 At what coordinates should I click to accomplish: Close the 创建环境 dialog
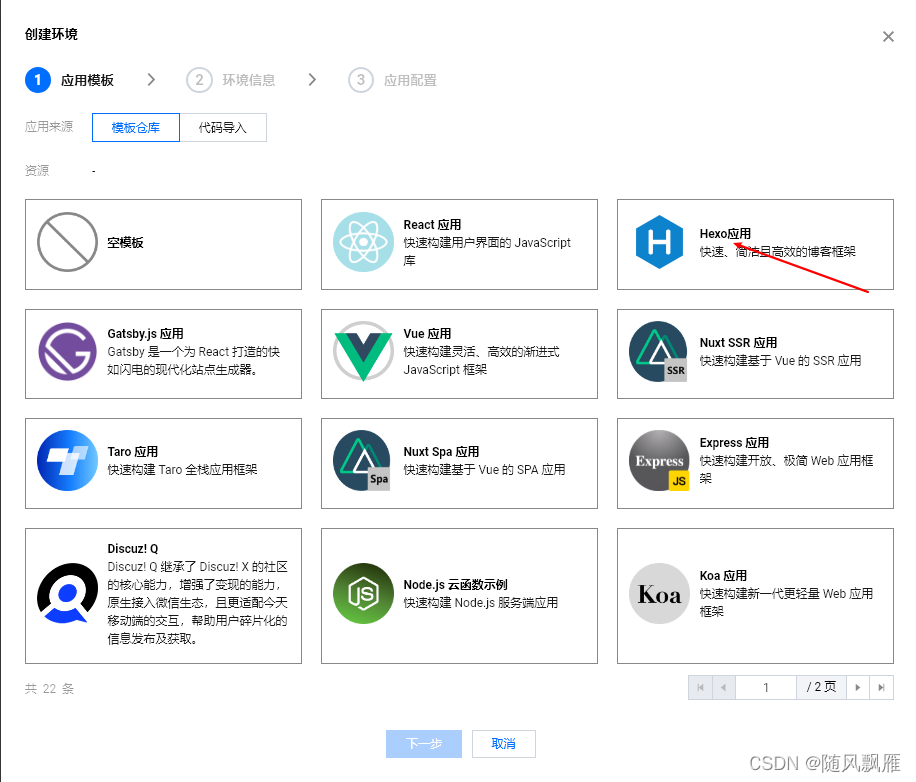click(888, 37)
